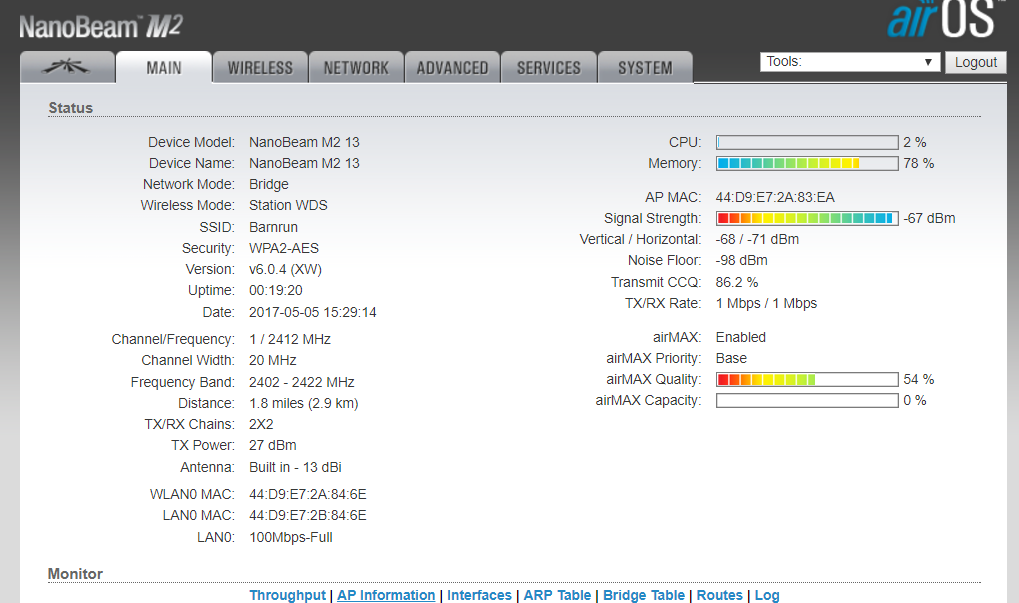Click the airOS logo

(x=941, y=20)
